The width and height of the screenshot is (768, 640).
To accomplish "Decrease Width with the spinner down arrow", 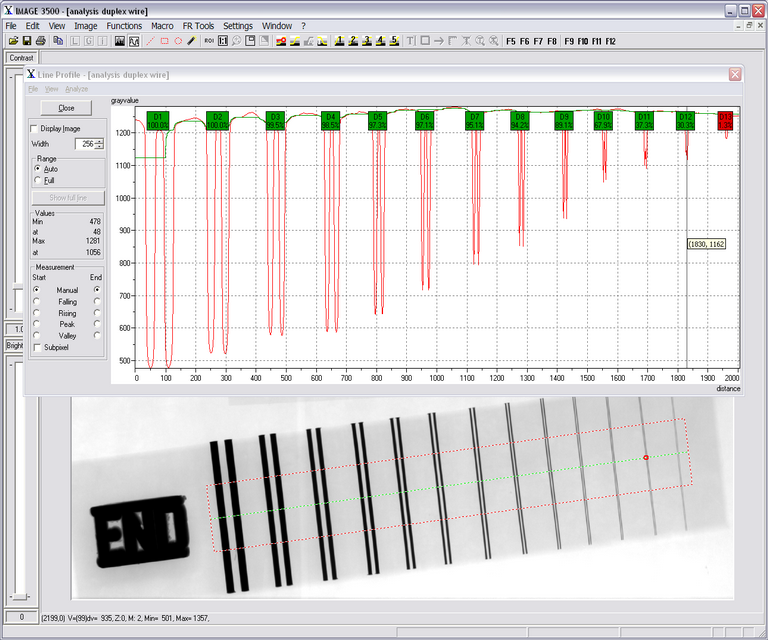I will pos(99,146).
